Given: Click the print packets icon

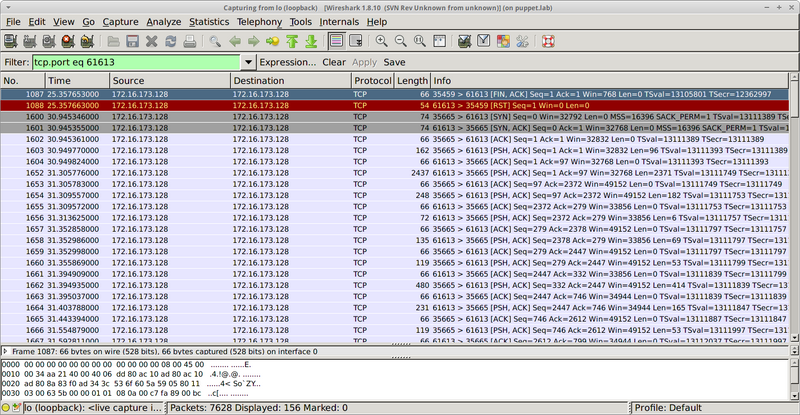Looking at the screenshot, I should coord(190,41).
